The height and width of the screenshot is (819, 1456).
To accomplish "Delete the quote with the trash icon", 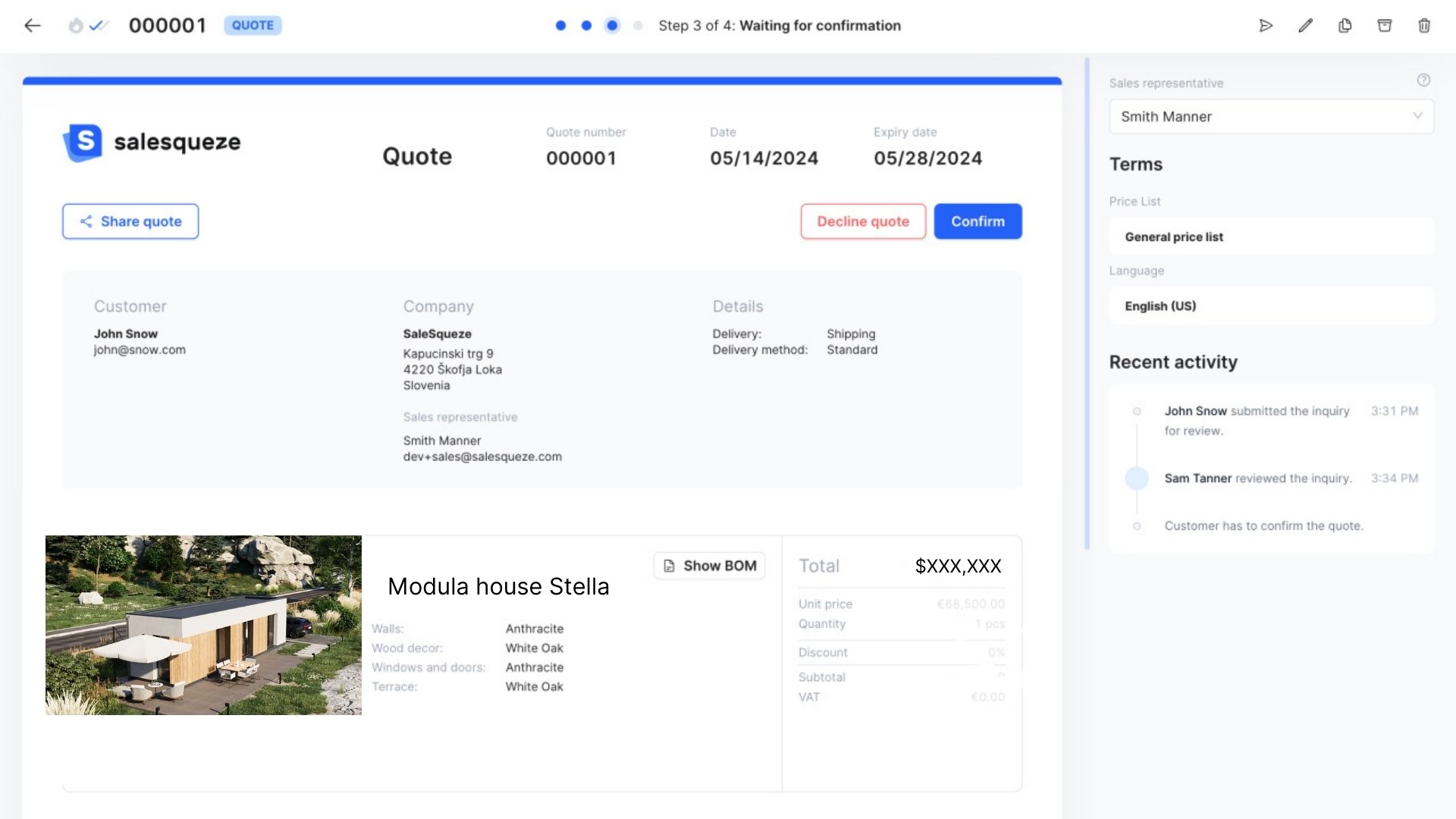I will point(1424,26).
